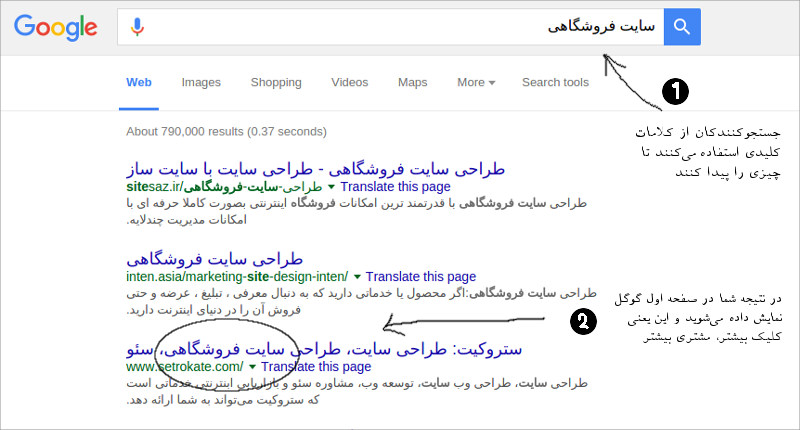Click the blue magnifier search button
Image resolution: width=800 pixels, height=430 pixels.
[682, 27]
